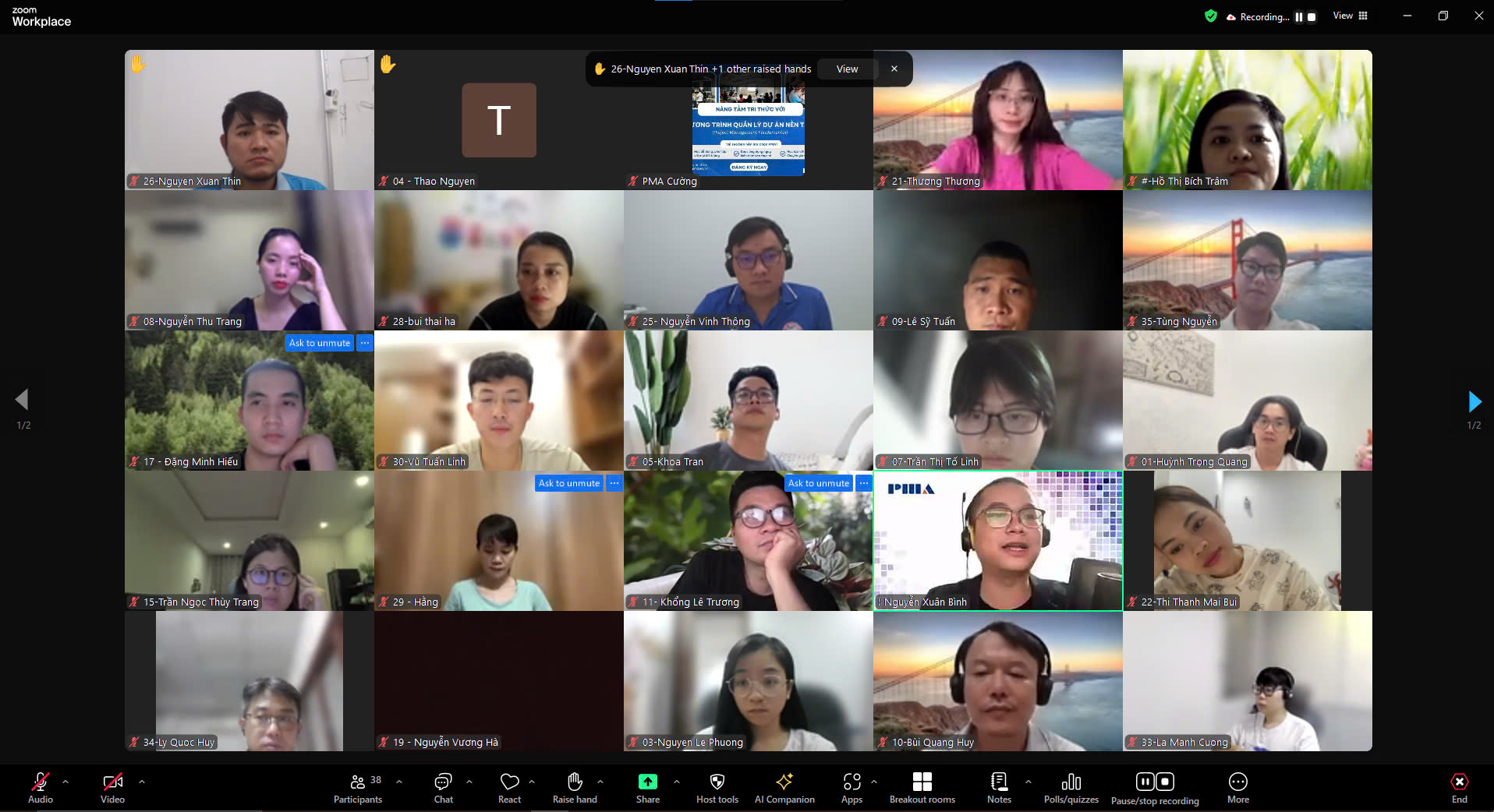Stop recording from the bottom toolbar
Viewport: 1494px width, 812px height.
pyautogui.click(x=1165, y=782)
